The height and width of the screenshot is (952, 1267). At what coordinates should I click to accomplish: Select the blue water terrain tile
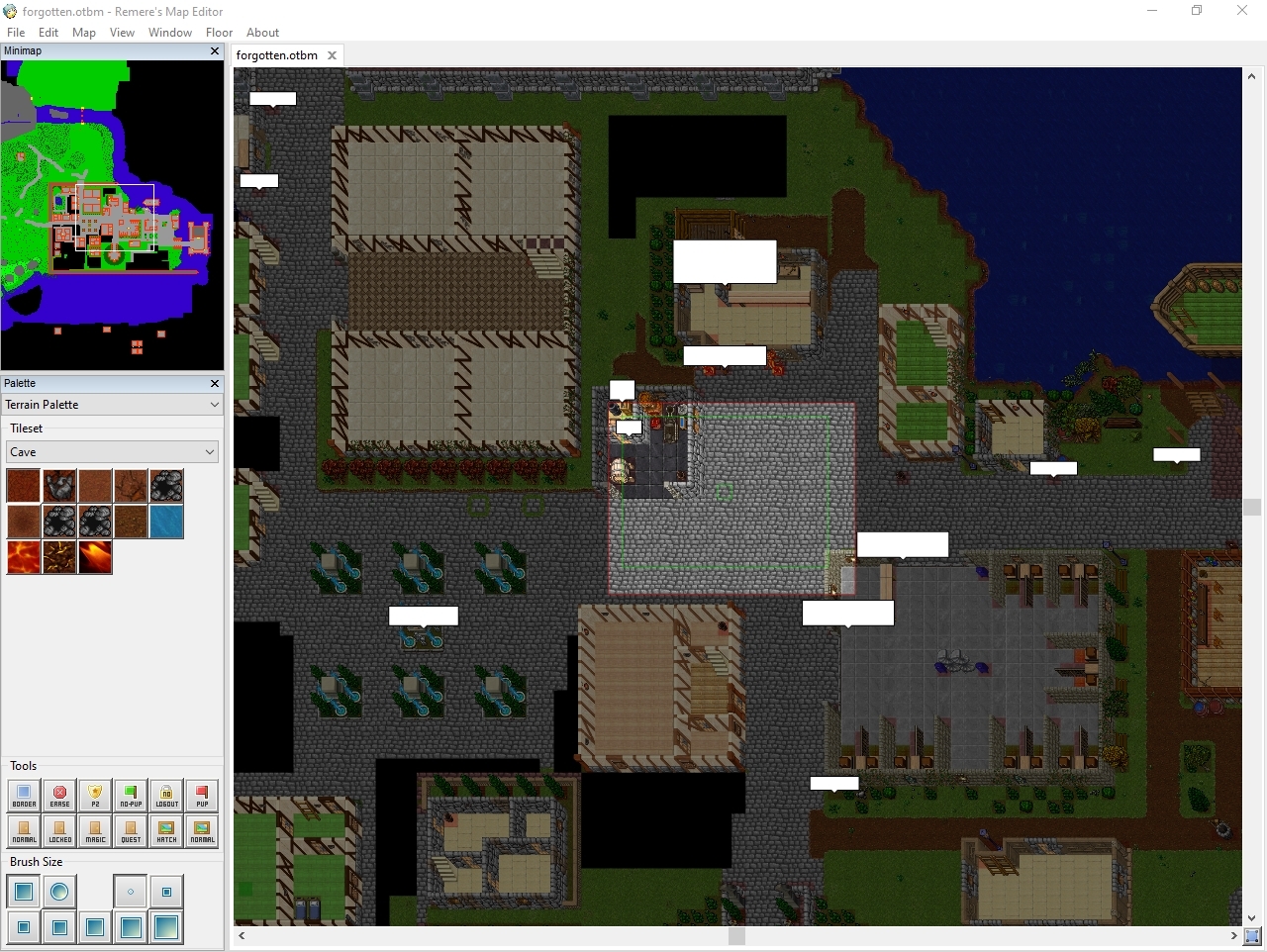166,522
